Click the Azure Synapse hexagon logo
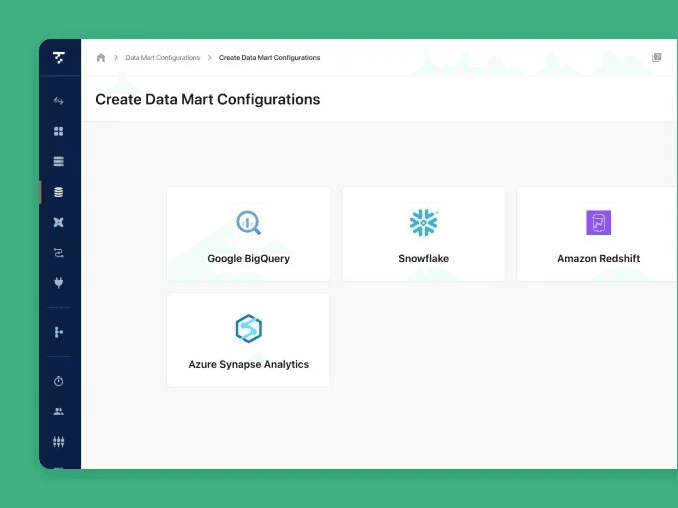The width and height of the screenshot is (678, 508). coord(249,329)
